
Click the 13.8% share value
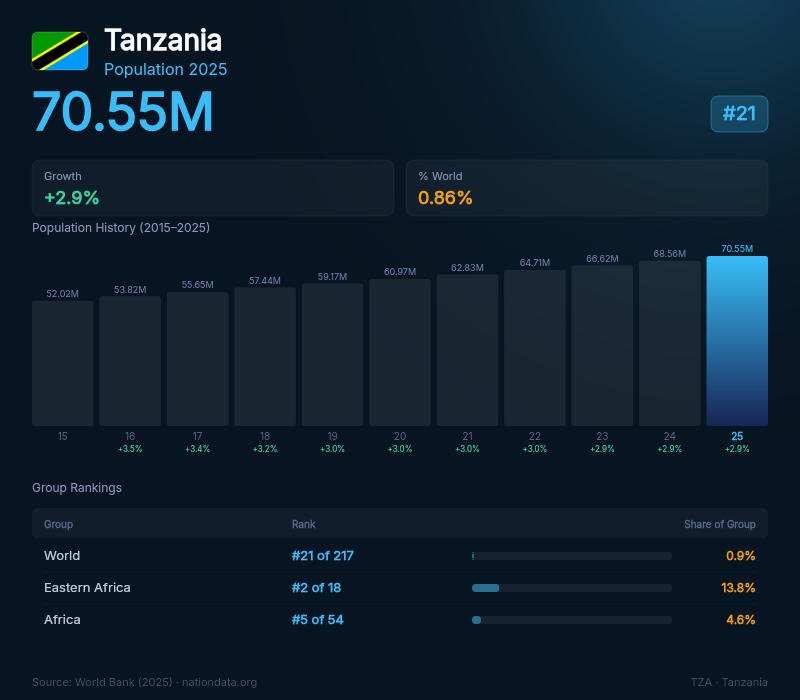coord(738,588)
